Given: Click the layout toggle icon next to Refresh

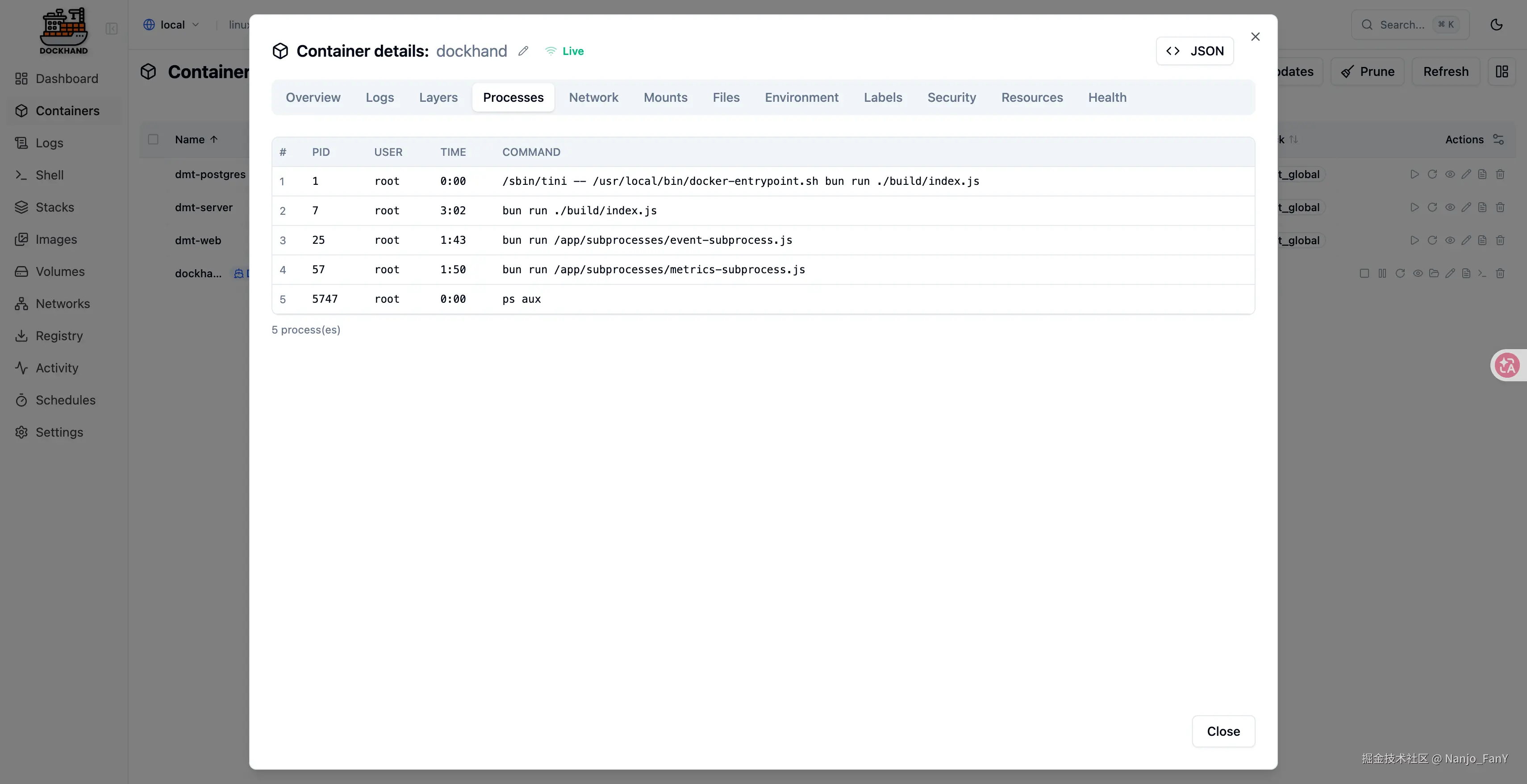Looking at the screenshot, I should (x=1502, y=72).
